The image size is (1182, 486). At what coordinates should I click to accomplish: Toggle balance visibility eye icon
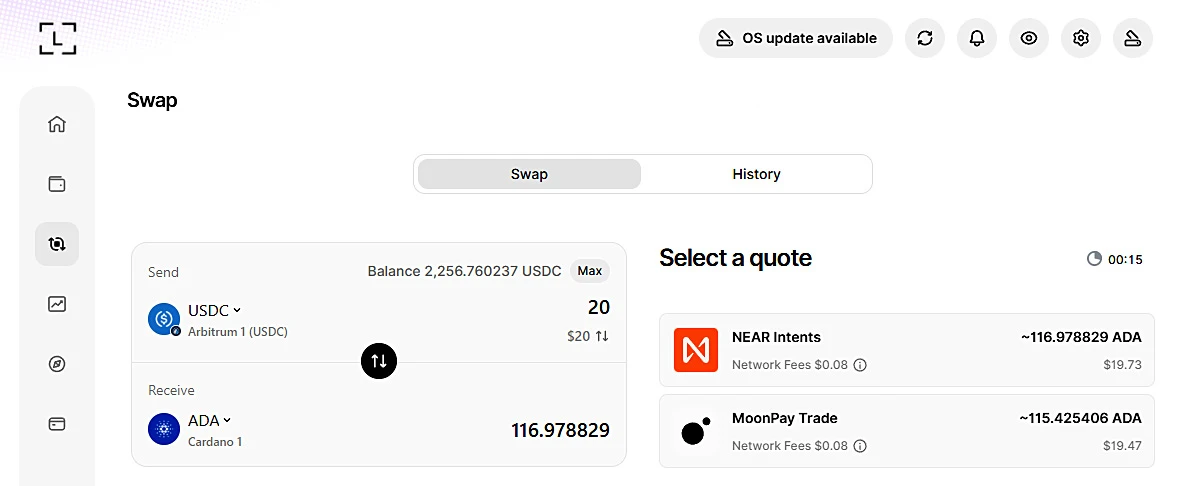(1029, 38)
